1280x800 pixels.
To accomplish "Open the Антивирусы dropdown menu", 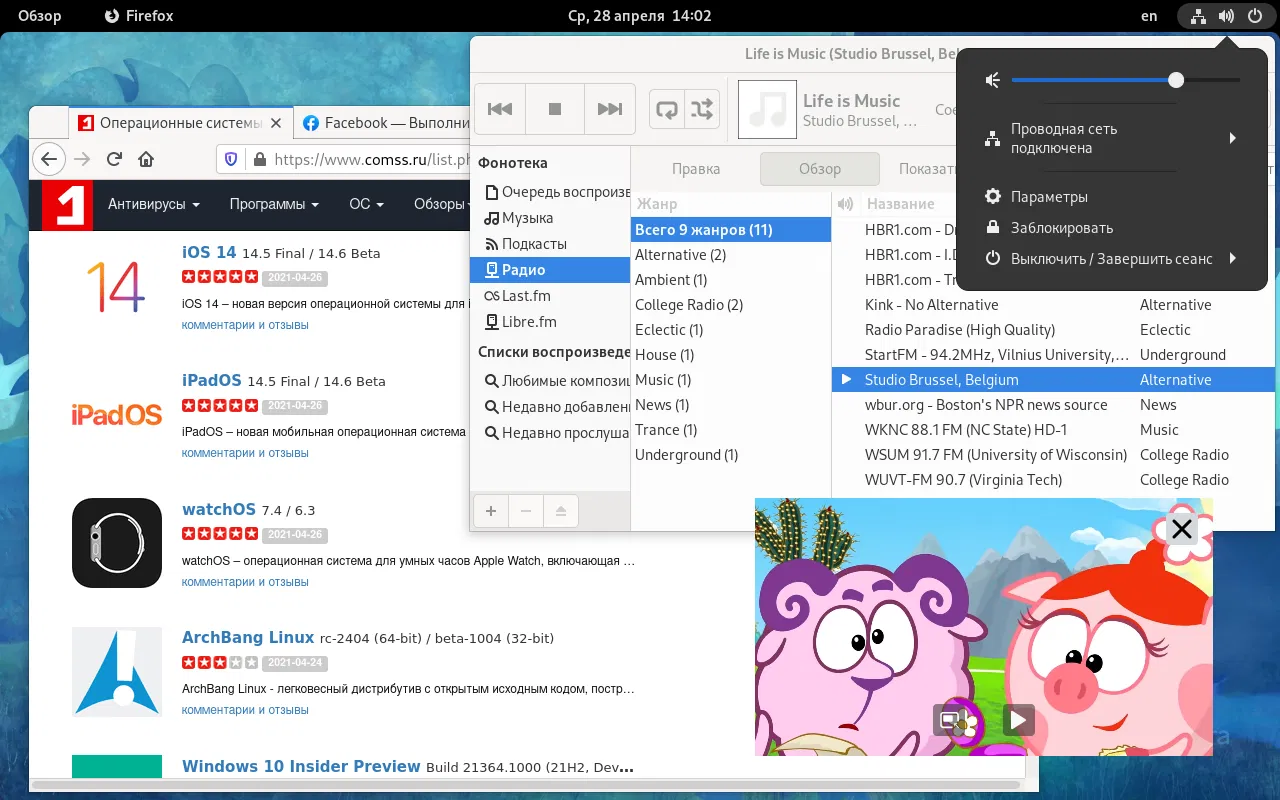I will click(x=154, y=204).
